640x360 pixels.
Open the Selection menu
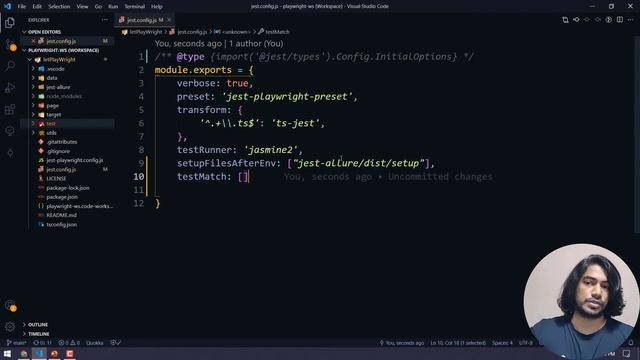pyautogui.click(x=59, y=7)
